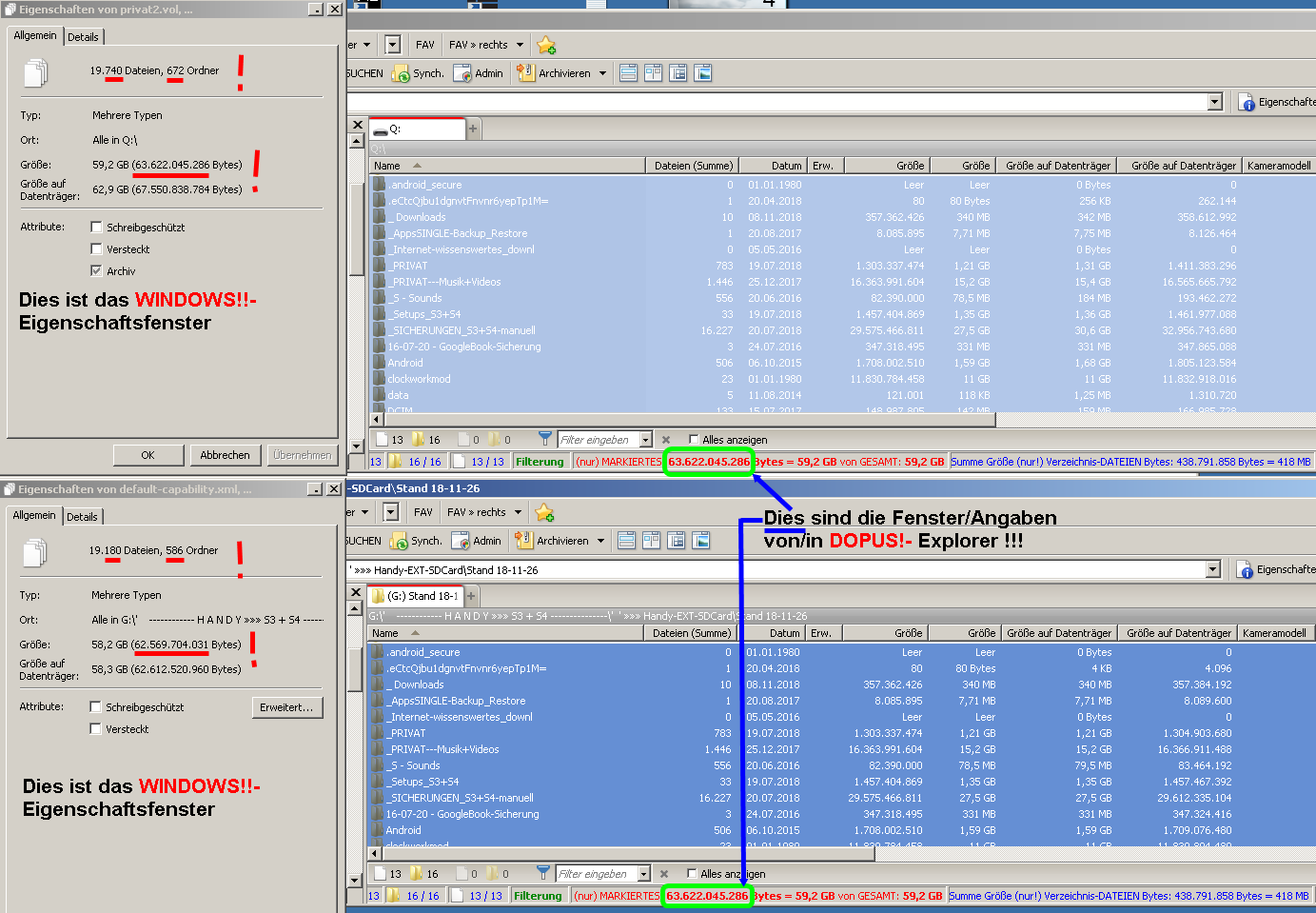The image size is (1316, 913).
Task: Click the horizontal scrollbar of the Stand 18-11-26 file list
Action: (619, 854)
